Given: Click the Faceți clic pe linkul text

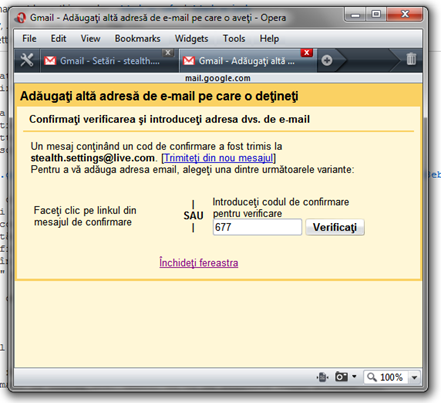Looking at the screenshot, I should (85, 216).
